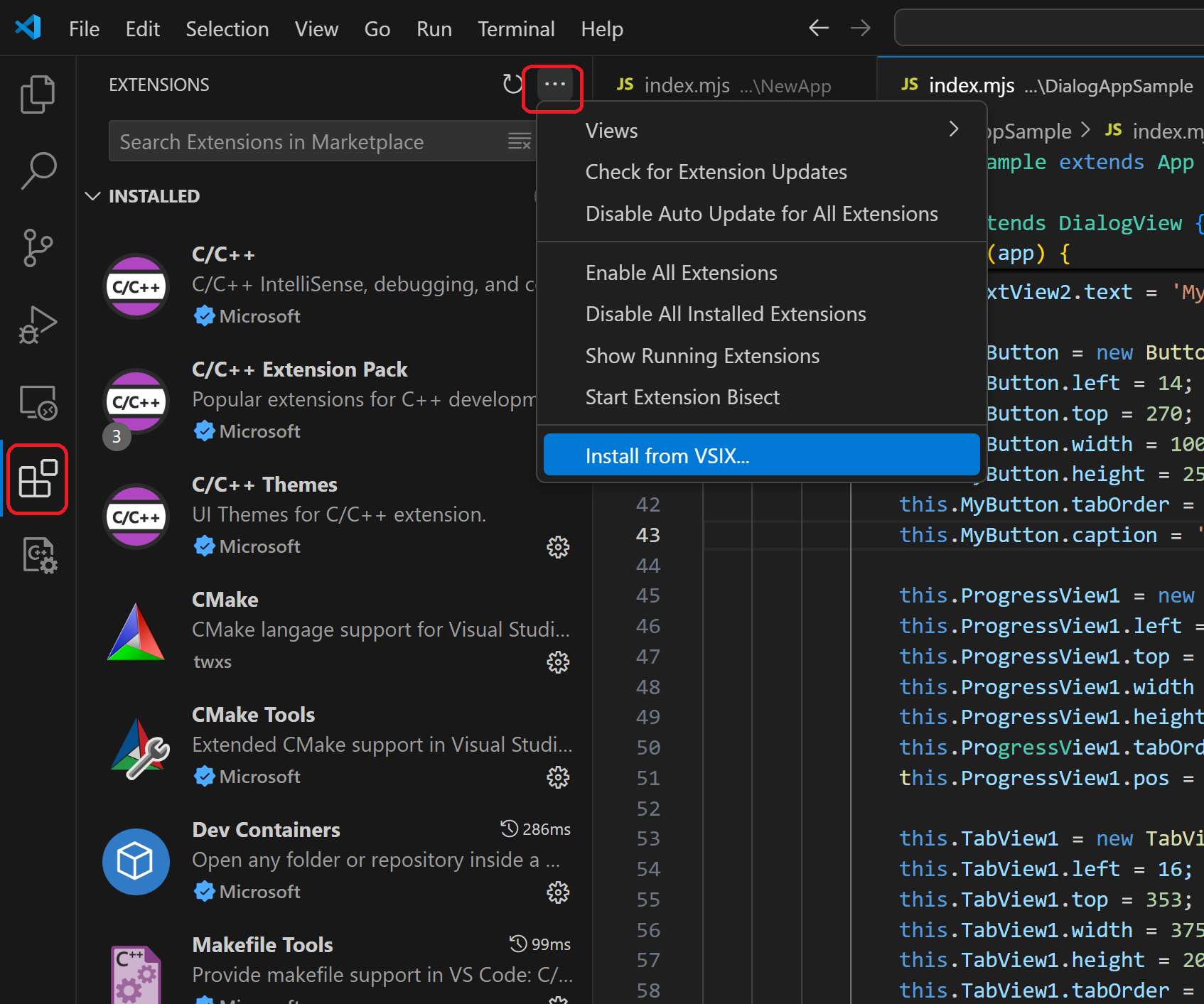Open Run and Debug view
The height and width of the screenshot is (1004, 1204).
tap(37, 325)
